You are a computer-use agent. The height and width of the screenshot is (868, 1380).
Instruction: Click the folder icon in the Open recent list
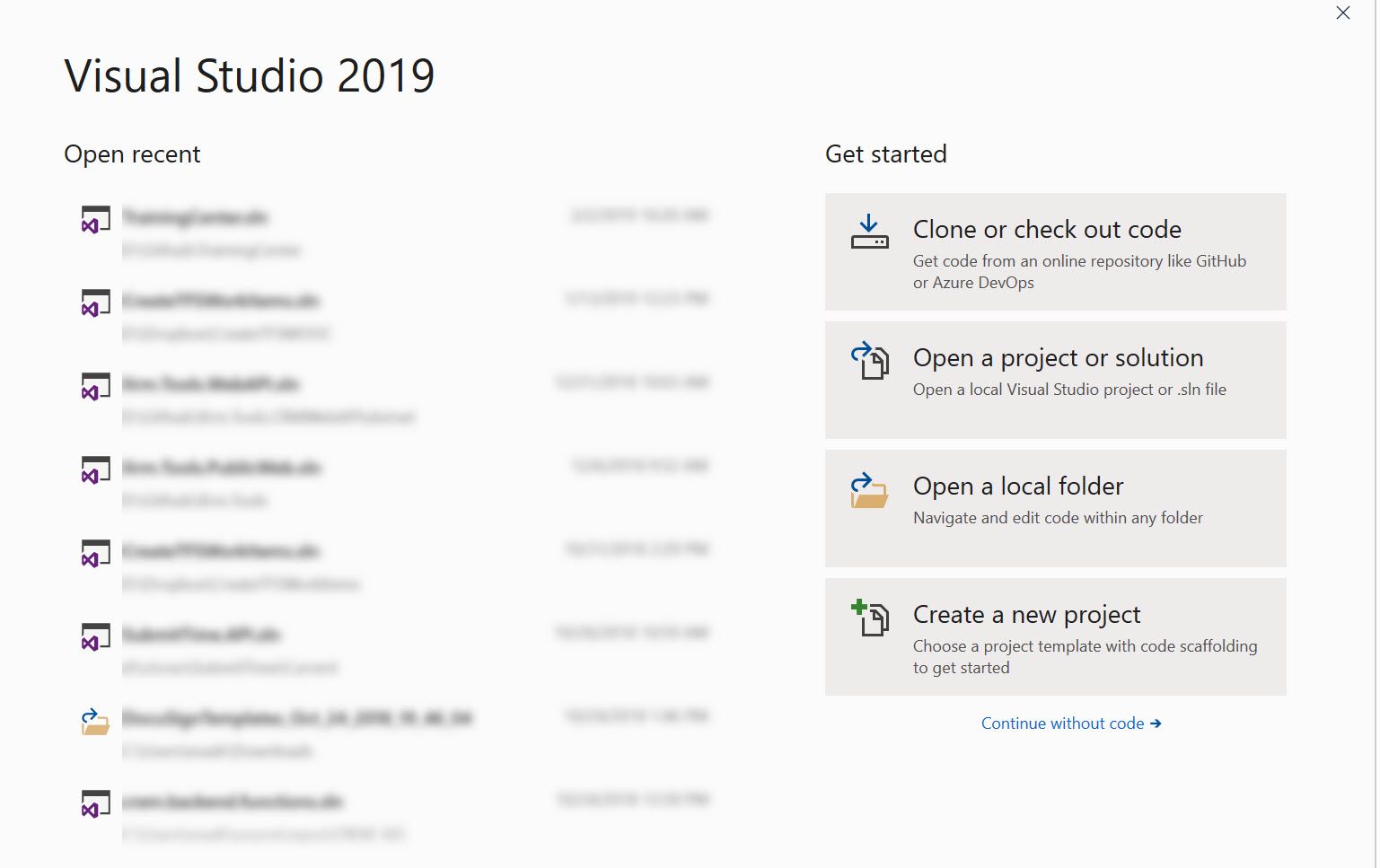click(x=95, y=721)
